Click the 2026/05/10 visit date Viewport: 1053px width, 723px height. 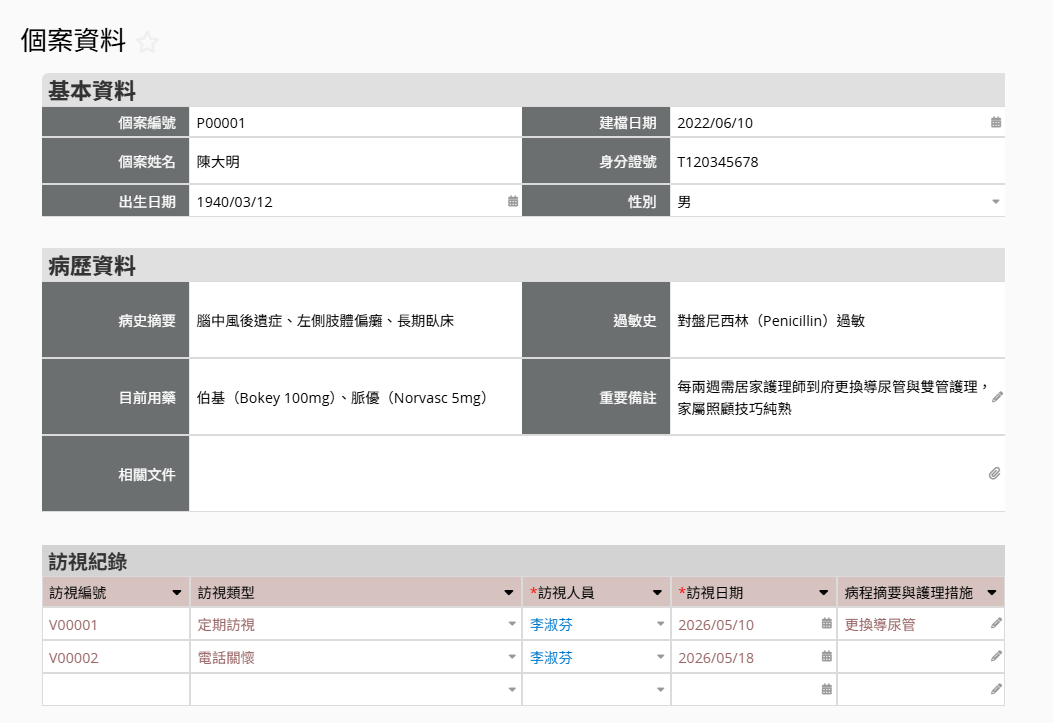716,625
